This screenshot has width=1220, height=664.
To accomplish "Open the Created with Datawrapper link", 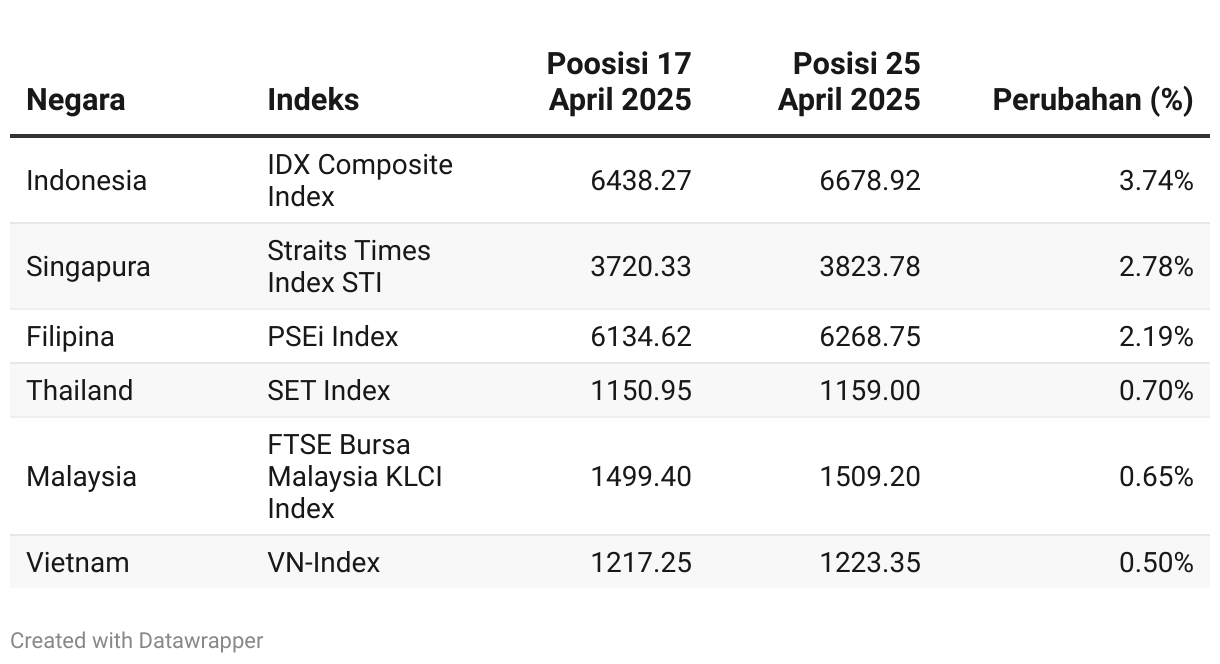I will point(137,641).
